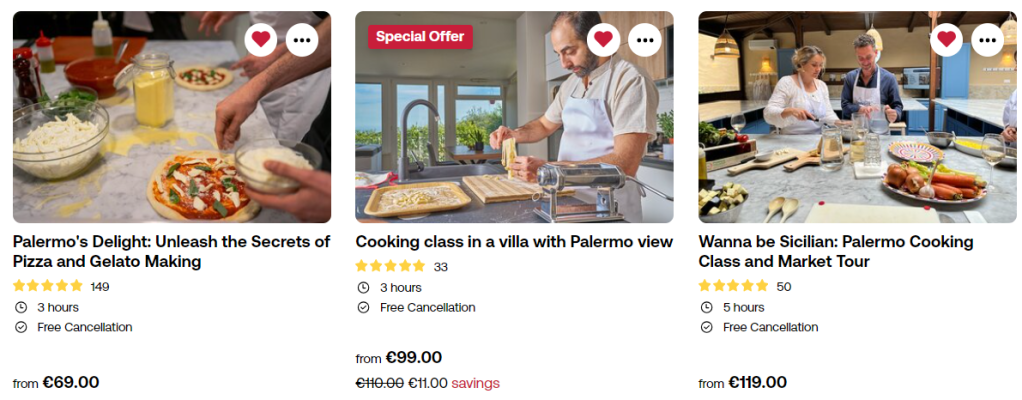Click star rating with 50 reviews
Viewport: 1022px width, 400px height.
733,286
